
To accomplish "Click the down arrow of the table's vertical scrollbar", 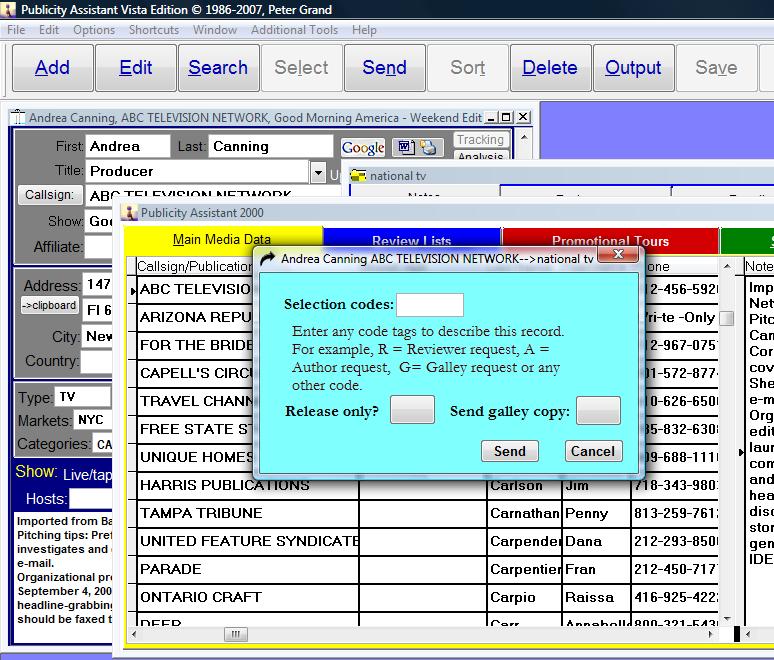I will tap(727, 619).
